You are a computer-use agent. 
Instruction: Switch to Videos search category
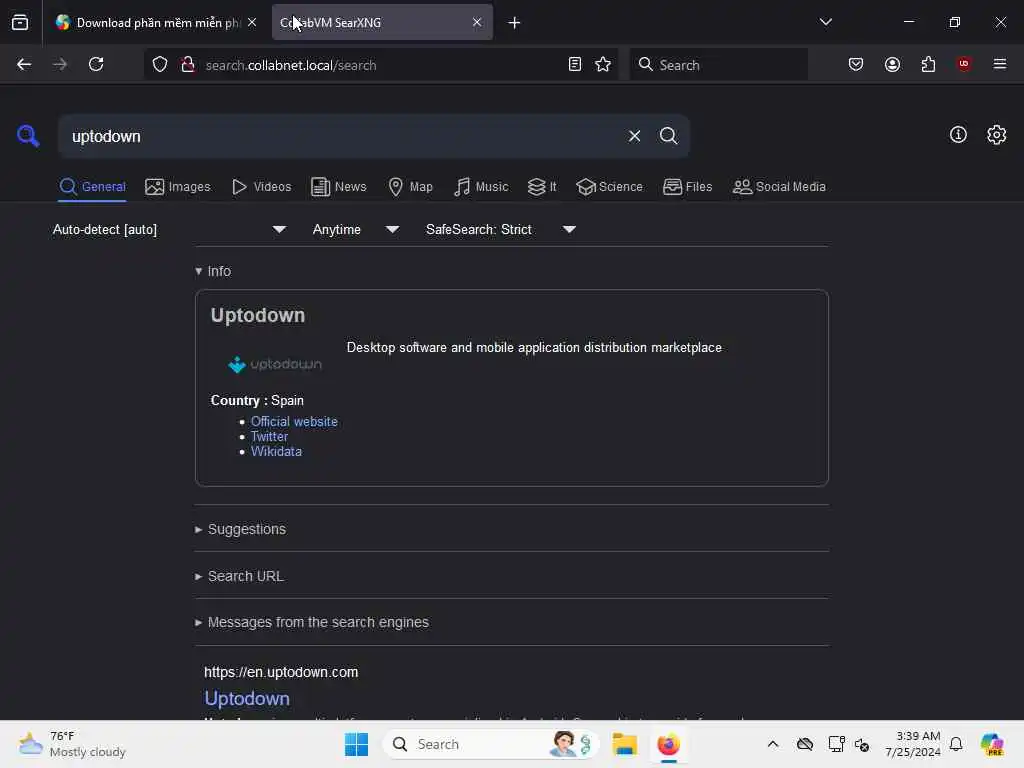(261, 187)
